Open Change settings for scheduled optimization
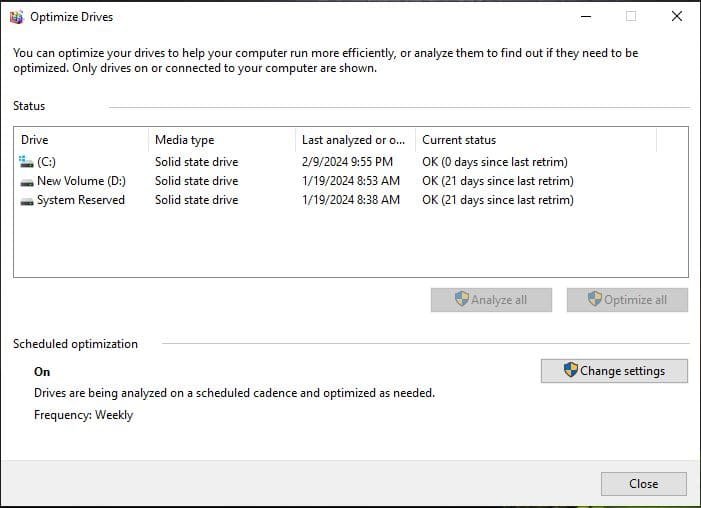Image resolution: width=701 pixels, height=508 pixels. 614,371
